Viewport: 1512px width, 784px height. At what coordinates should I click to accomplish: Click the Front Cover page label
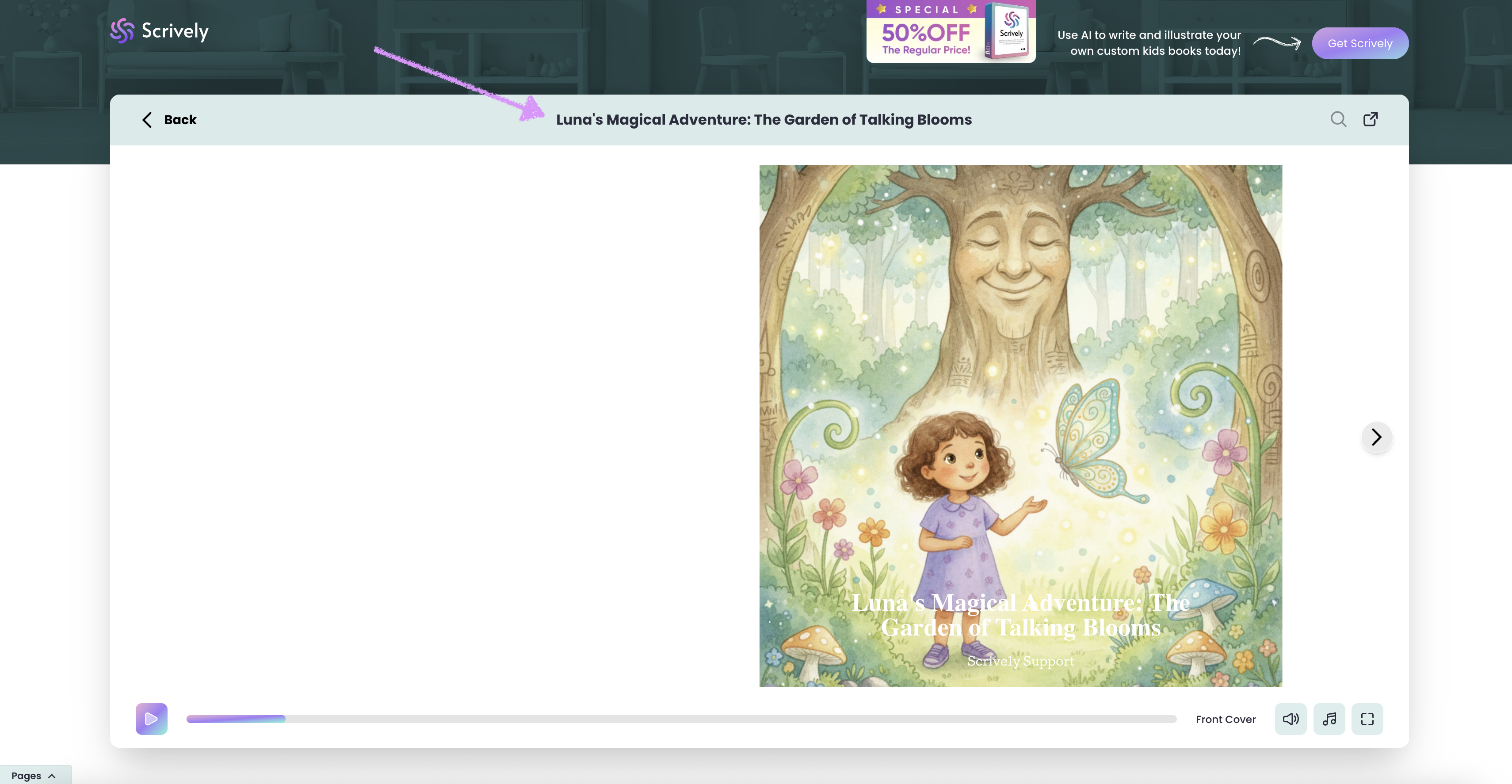[1225, 719]
